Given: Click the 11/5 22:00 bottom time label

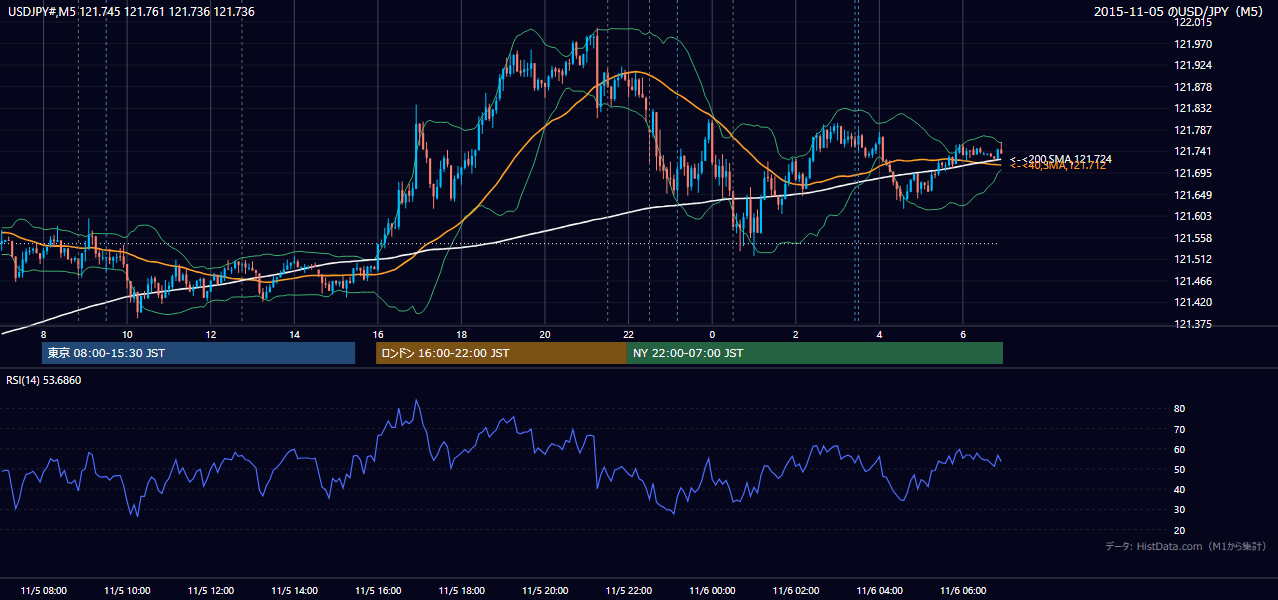Looking at the screenshot, I should 628,591.
